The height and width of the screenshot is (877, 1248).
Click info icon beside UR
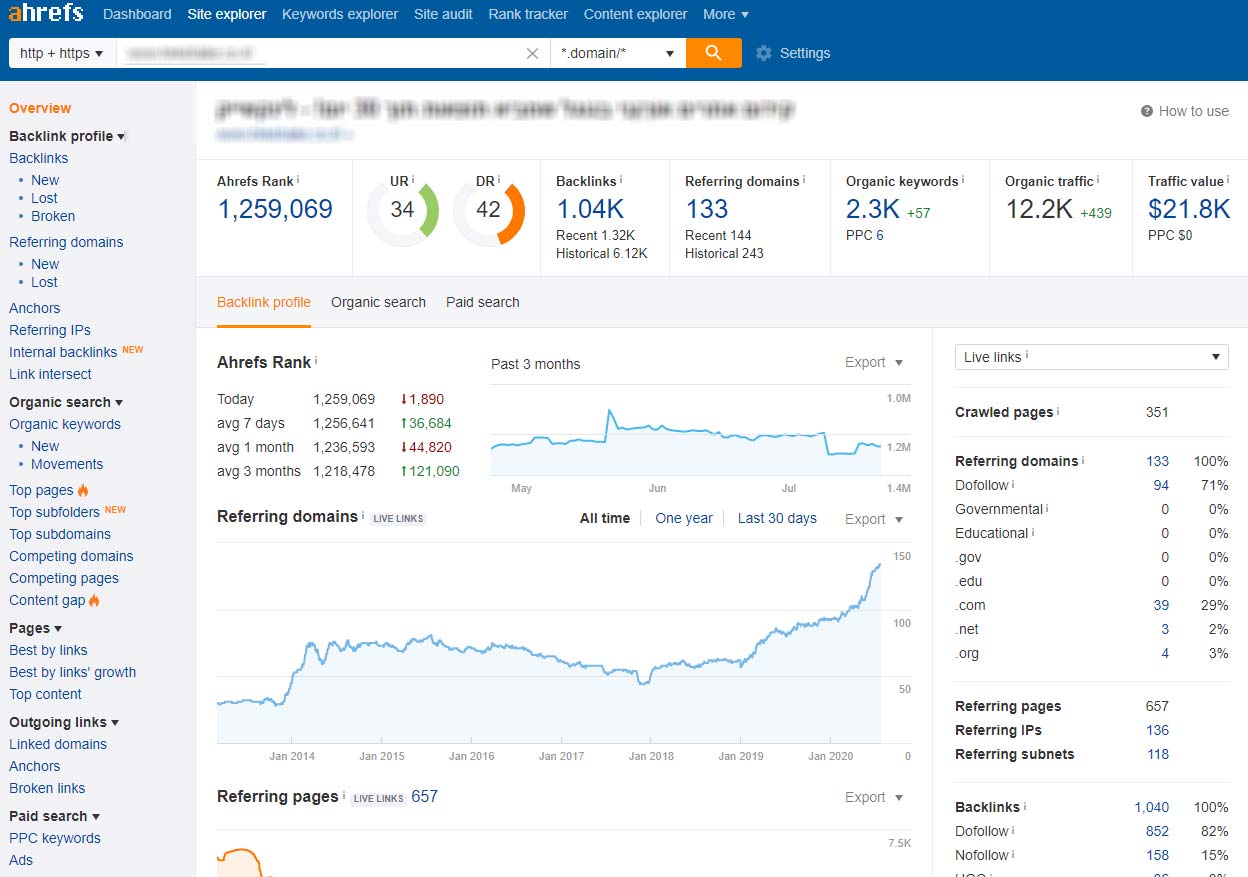(x=413, y=180)
